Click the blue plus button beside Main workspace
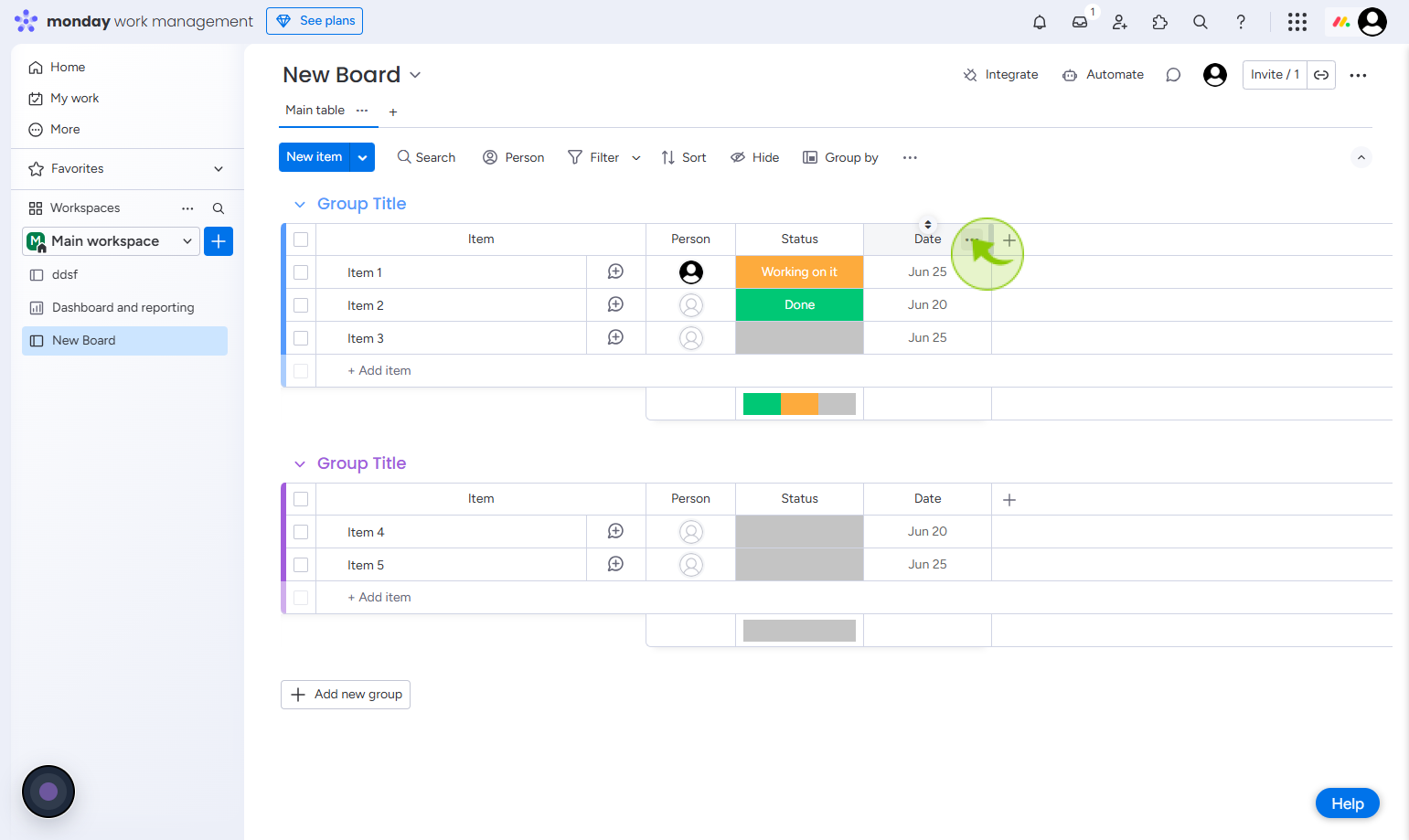The height and width of the screenshot is (840, 1409). point(219,241)
